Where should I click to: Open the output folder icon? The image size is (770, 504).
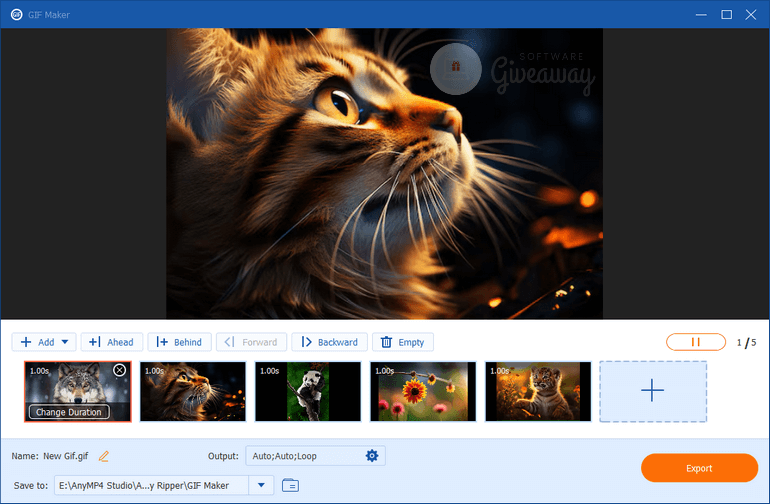point(290,485)
